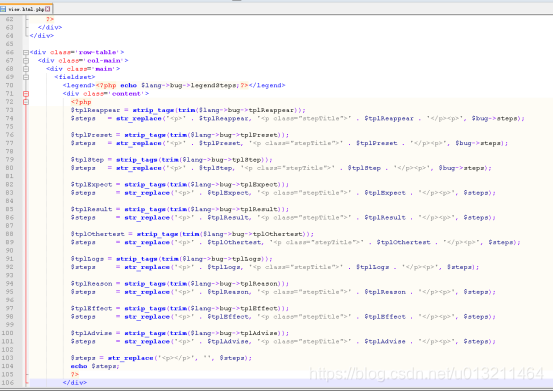Click $tplEffect variable at start of line 97
The width and height of the screenshot is (553, 392).
91,308
